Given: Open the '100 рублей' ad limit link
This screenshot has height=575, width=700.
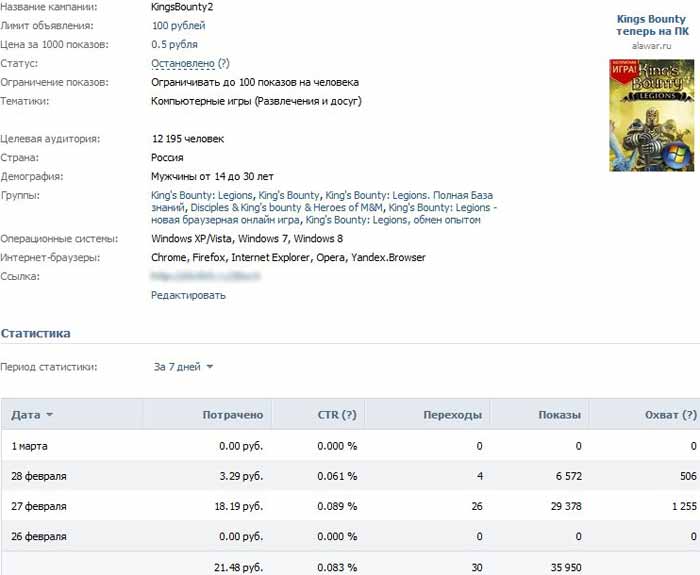Looking at the screenshot, I should pyautogui.click(x=179, y=26).
